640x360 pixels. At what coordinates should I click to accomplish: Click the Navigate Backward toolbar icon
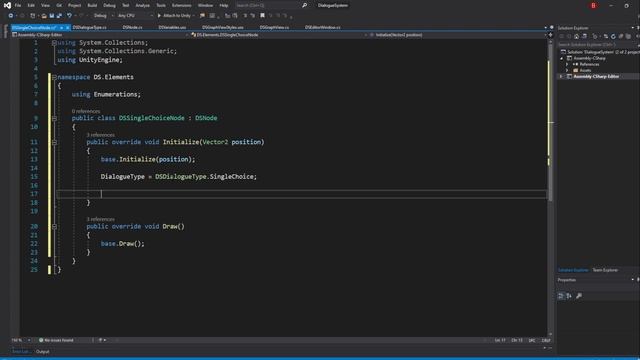coord(11,16)
